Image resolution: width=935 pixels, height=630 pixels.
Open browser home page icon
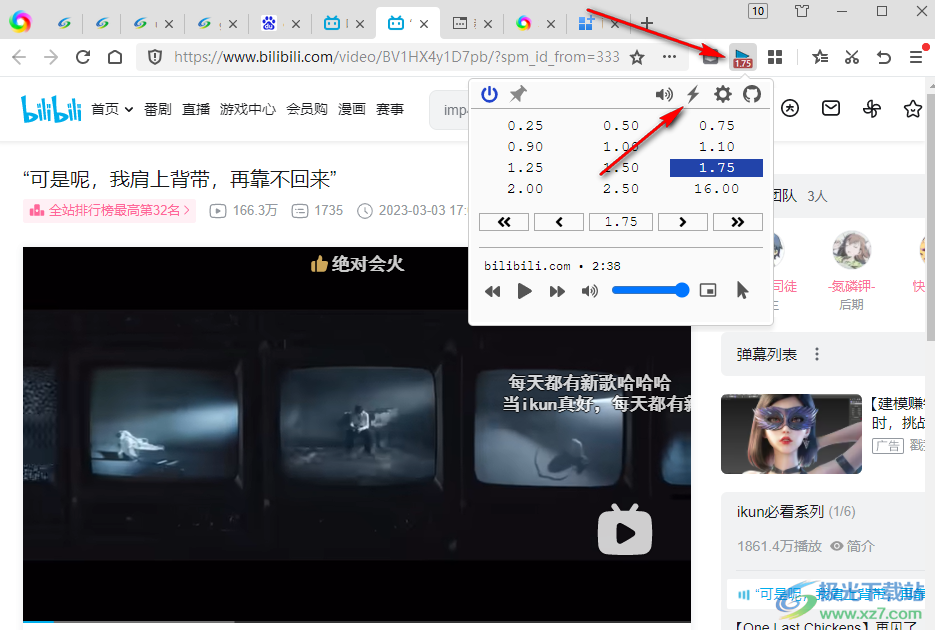[x=115, y=57]
